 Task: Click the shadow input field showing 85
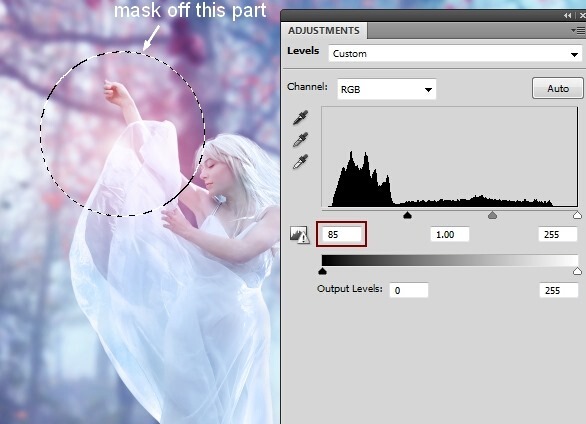point(342,235)
